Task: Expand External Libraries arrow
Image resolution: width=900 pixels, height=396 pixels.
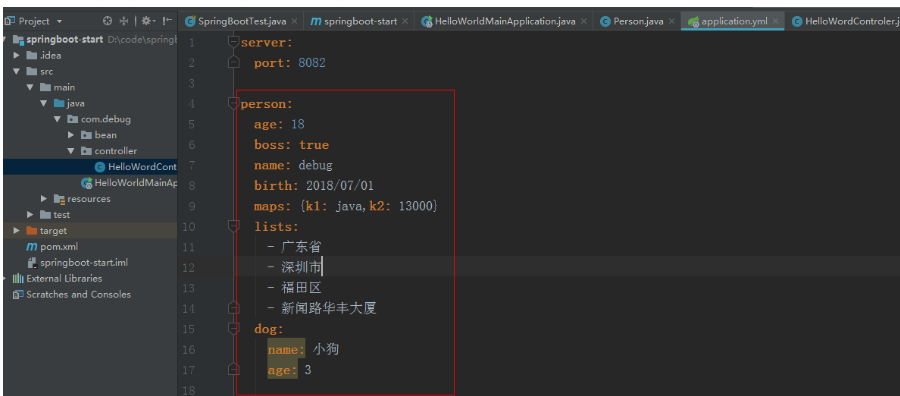Action: tap(5, 278)
